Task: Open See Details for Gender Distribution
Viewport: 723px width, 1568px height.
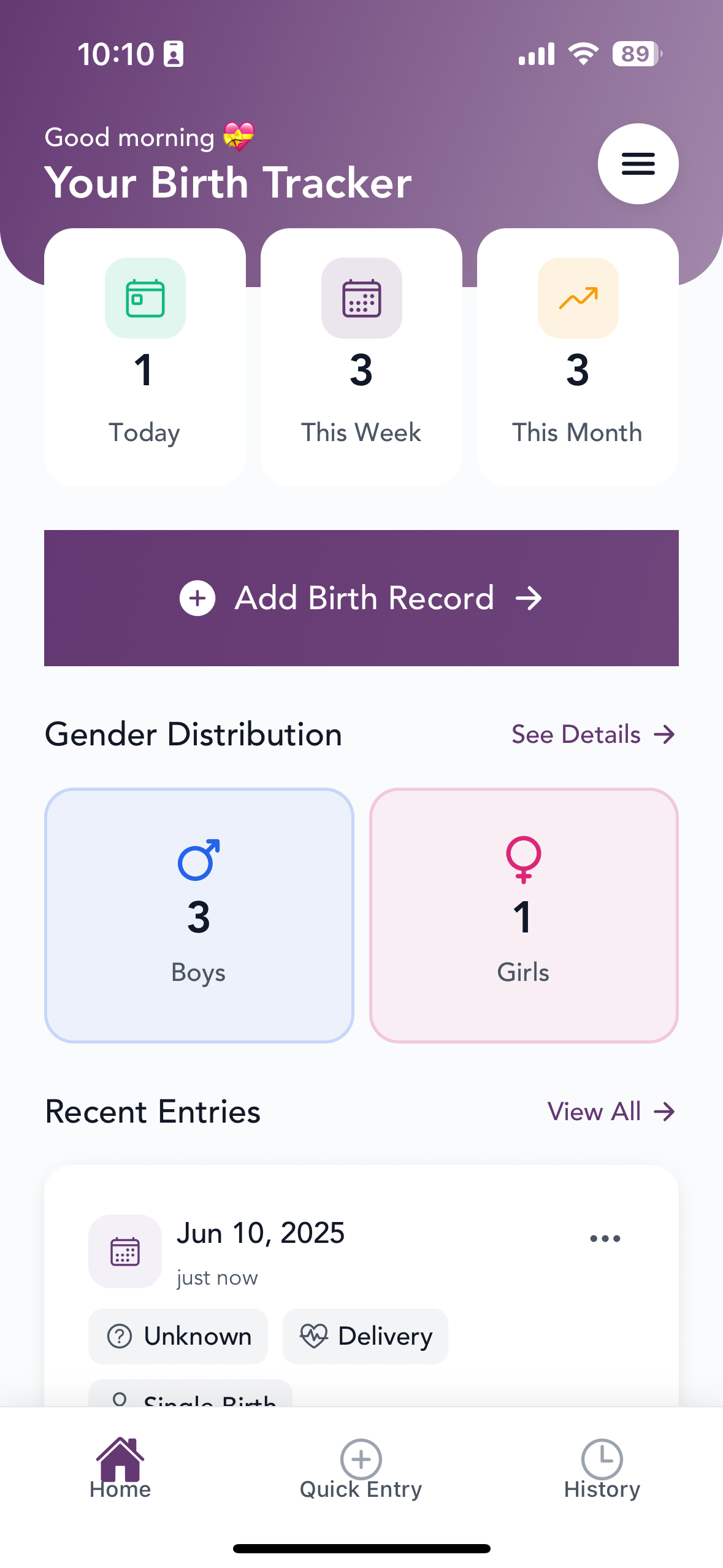Action: tap(593, 734)
